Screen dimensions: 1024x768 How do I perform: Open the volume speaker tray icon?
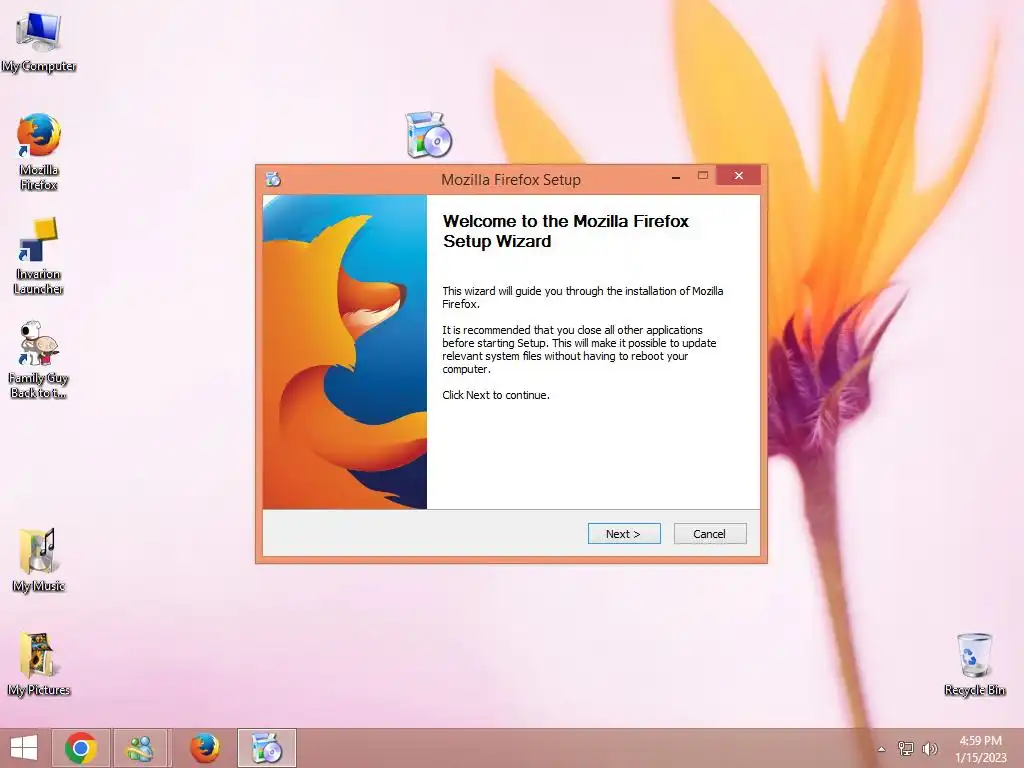point(929,748)
